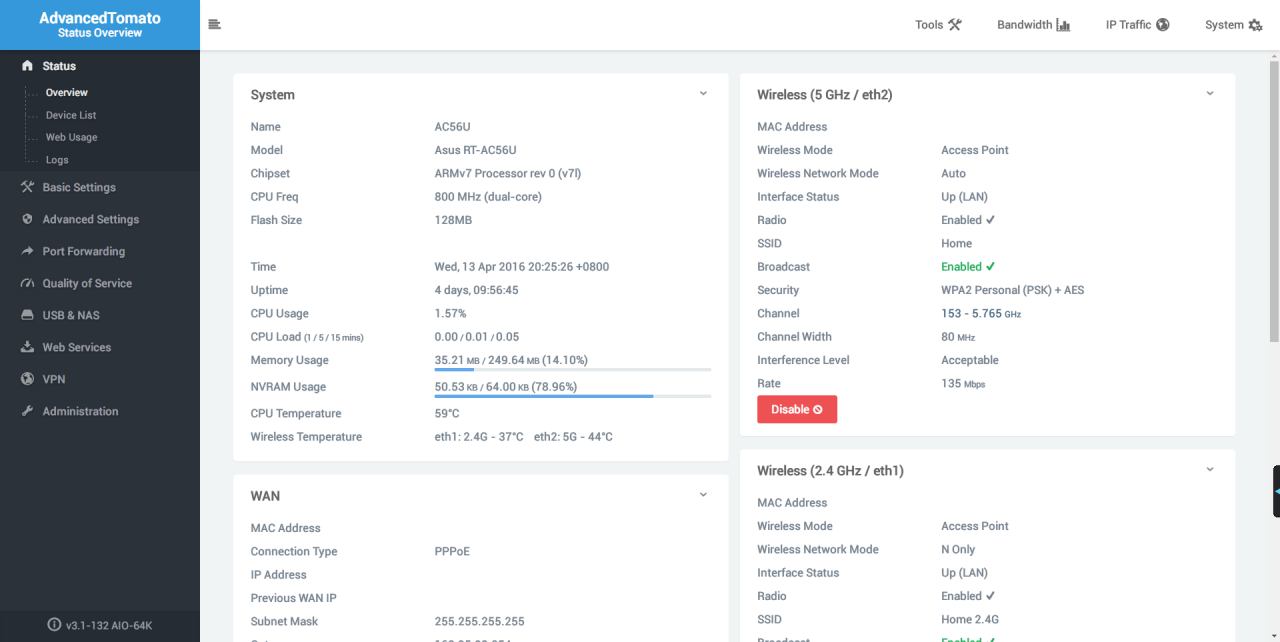The image size is (1280, 642).
Task: Open USB & NAS in sidebar
Action: (100, 315)
